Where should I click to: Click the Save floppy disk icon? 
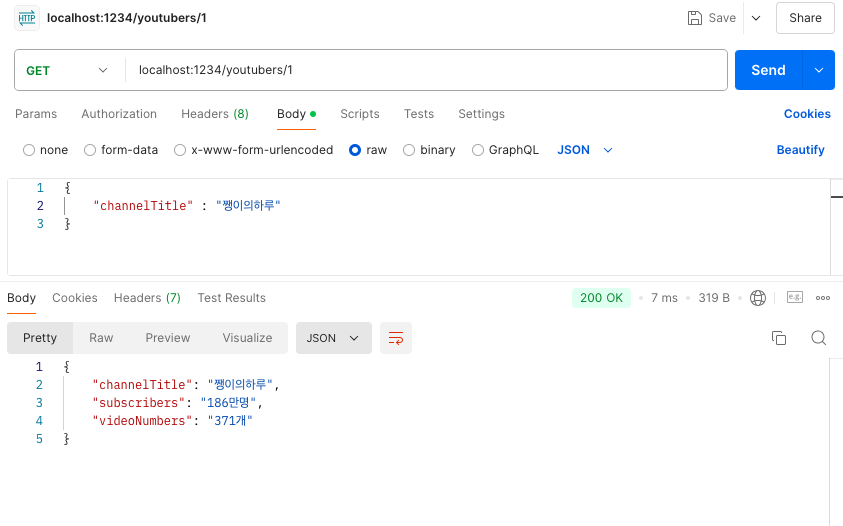695,18
